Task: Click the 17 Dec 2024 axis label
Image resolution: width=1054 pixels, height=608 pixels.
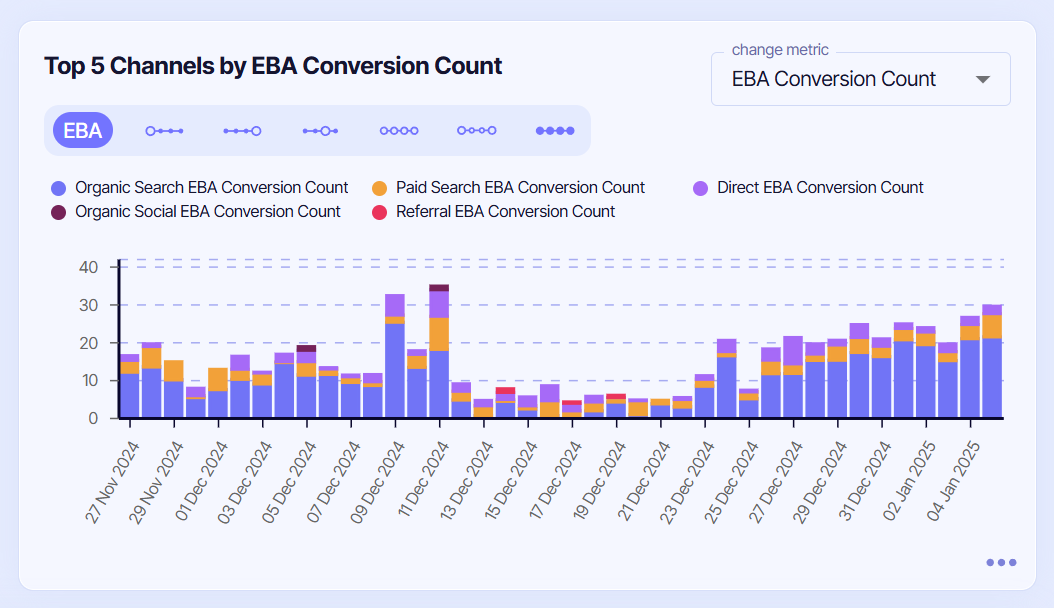Action: tap(555, 480)
